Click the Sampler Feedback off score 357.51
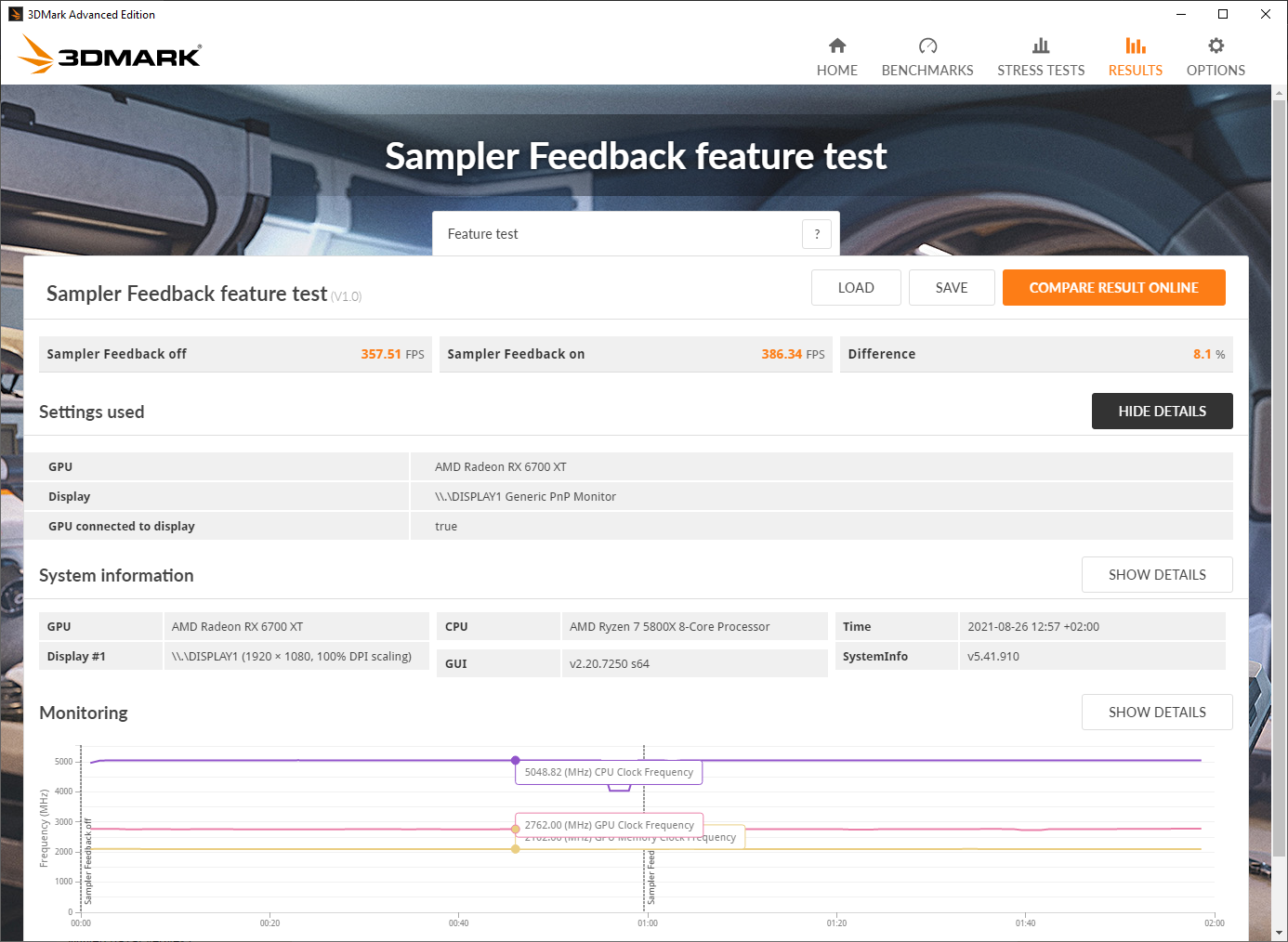 (381, 354)
